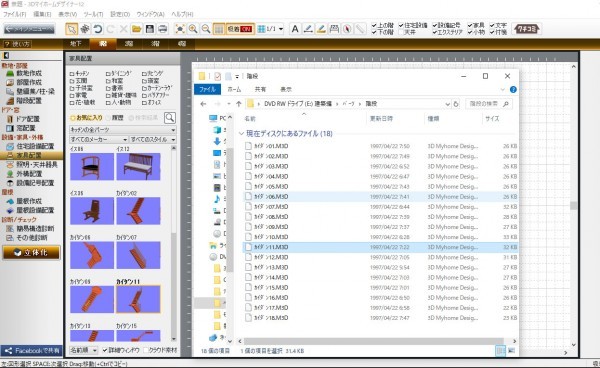
Task: Open 屋根作成 roof creation in sidebar
Action: click(24, 201)
